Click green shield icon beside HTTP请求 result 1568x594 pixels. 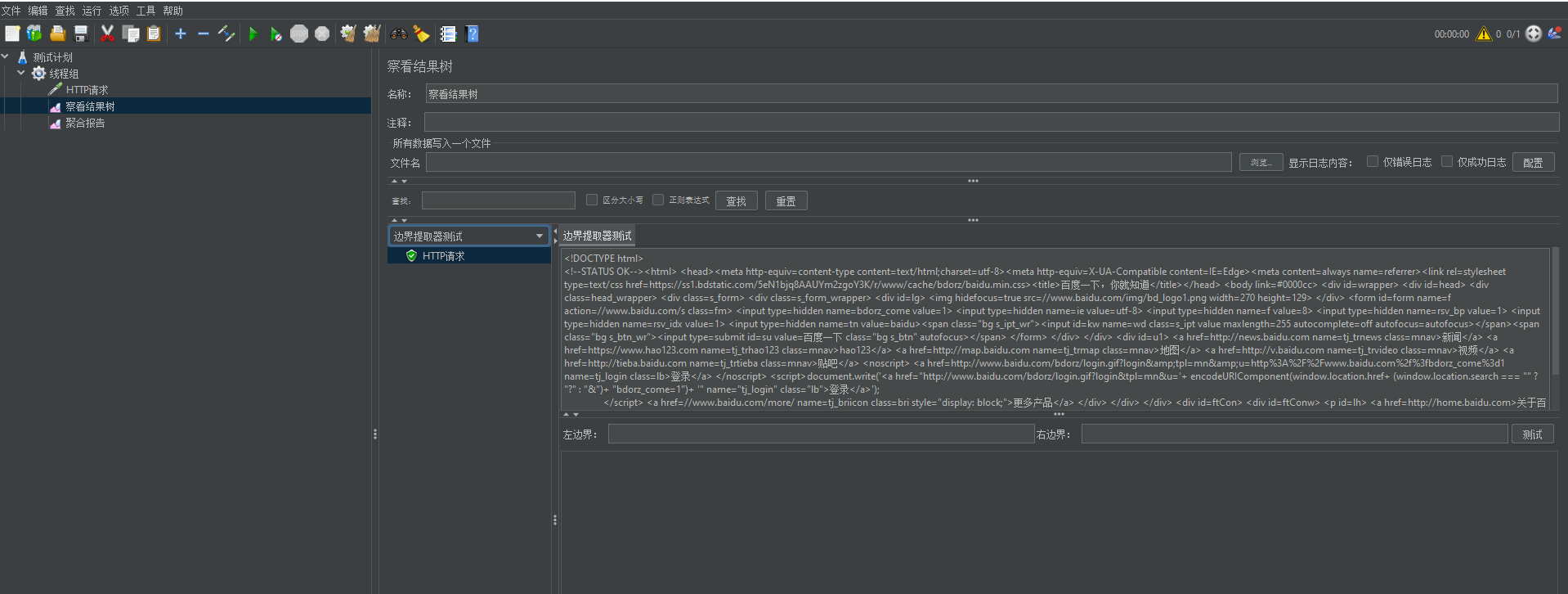(x=411, y=256)
